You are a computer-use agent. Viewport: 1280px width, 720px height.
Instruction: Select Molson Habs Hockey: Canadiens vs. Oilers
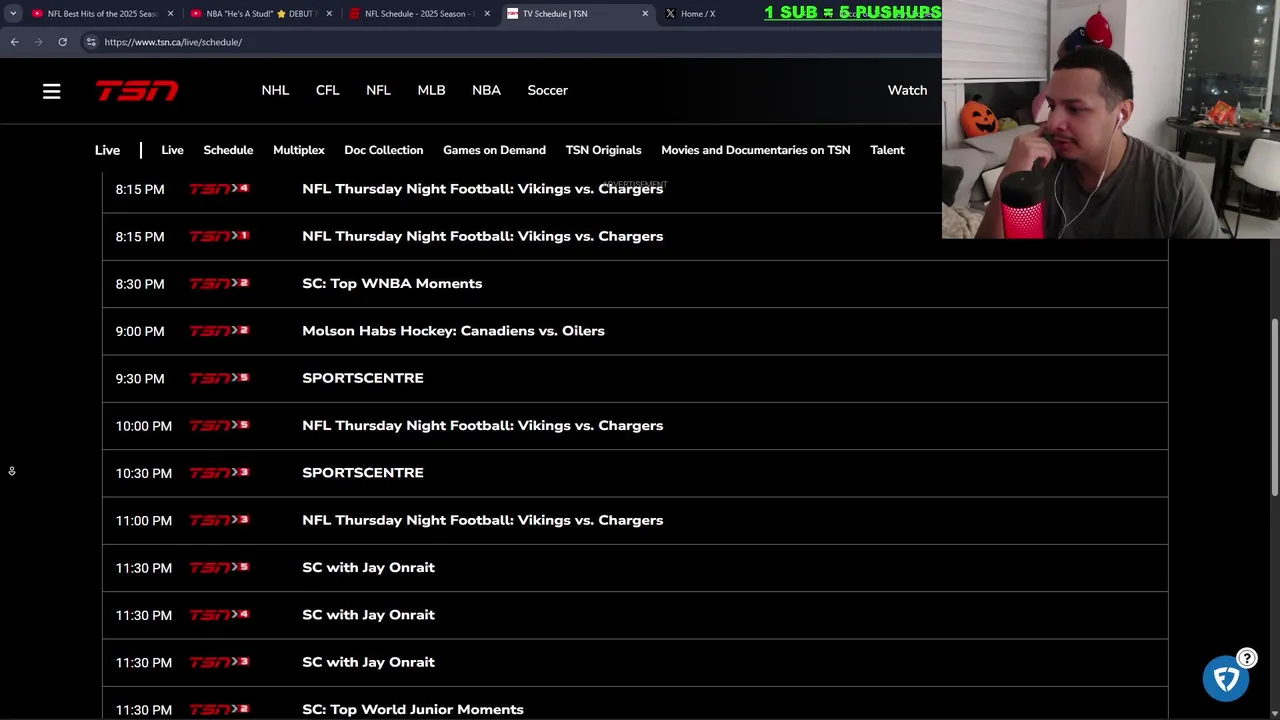453,331
